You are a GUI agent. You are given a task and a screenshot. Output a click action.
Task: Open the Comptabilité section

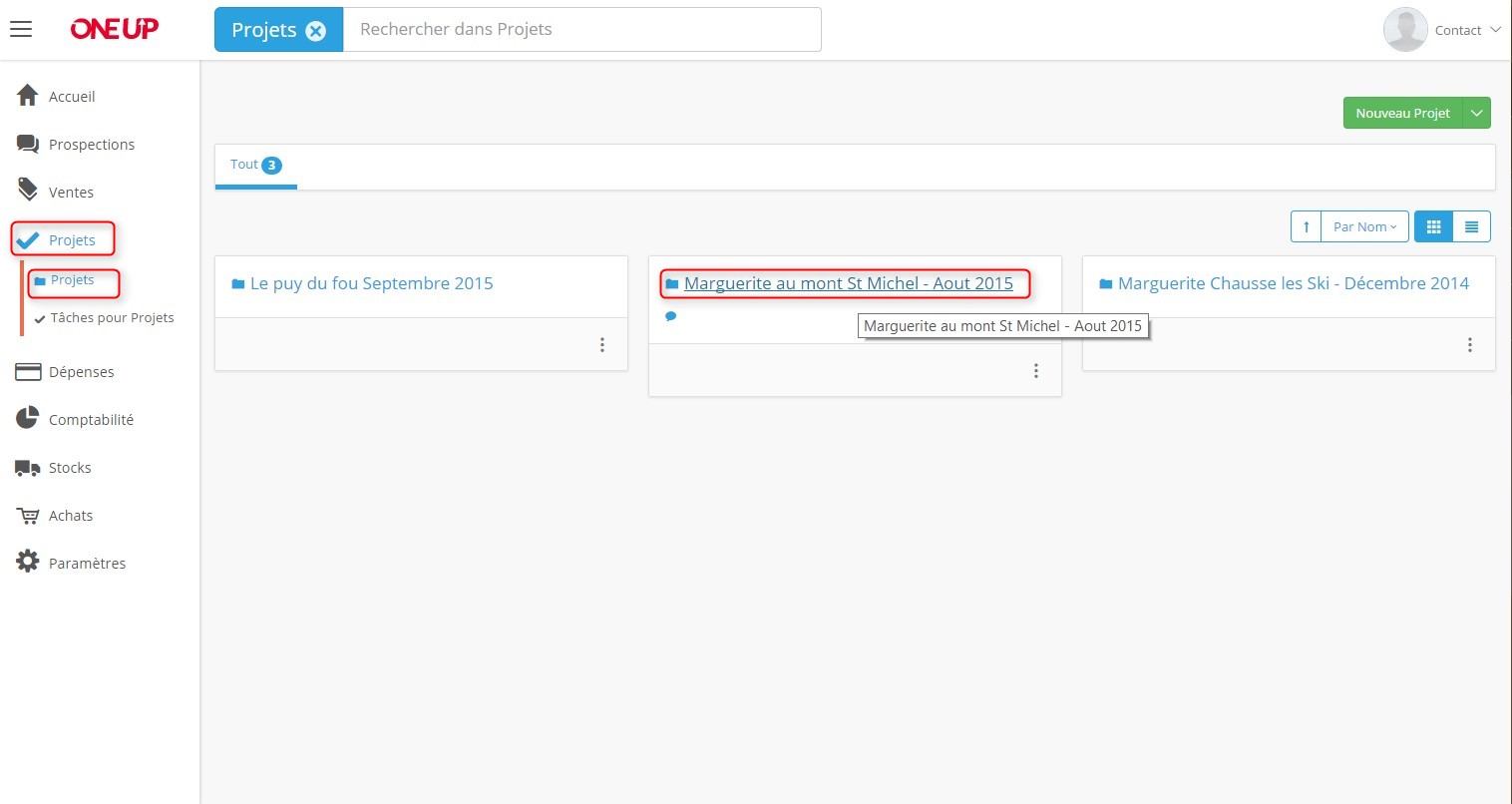coord(91,420)
